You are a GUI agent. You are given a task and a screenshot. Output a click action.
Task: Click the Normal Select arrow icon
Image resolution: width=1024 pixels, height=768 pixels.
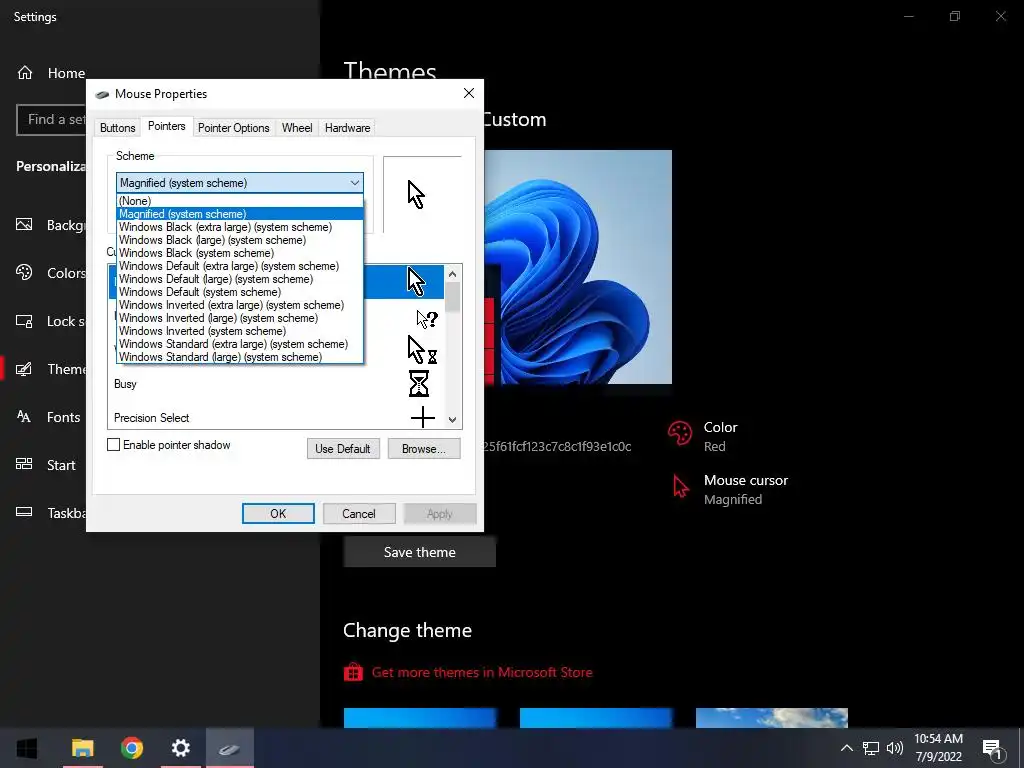point(416,281)
